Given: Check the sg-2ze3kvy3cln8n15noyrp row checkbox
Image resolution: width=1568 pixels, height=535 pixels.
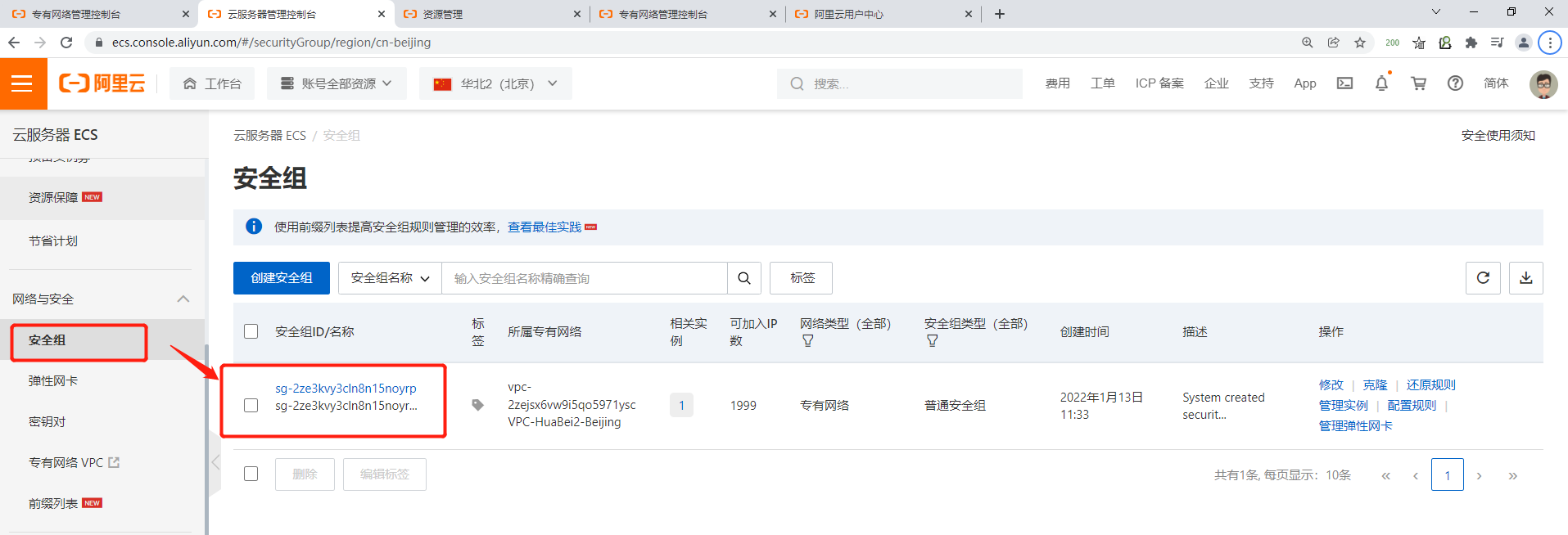Looking at the screenshot, I should click(251, 406).
